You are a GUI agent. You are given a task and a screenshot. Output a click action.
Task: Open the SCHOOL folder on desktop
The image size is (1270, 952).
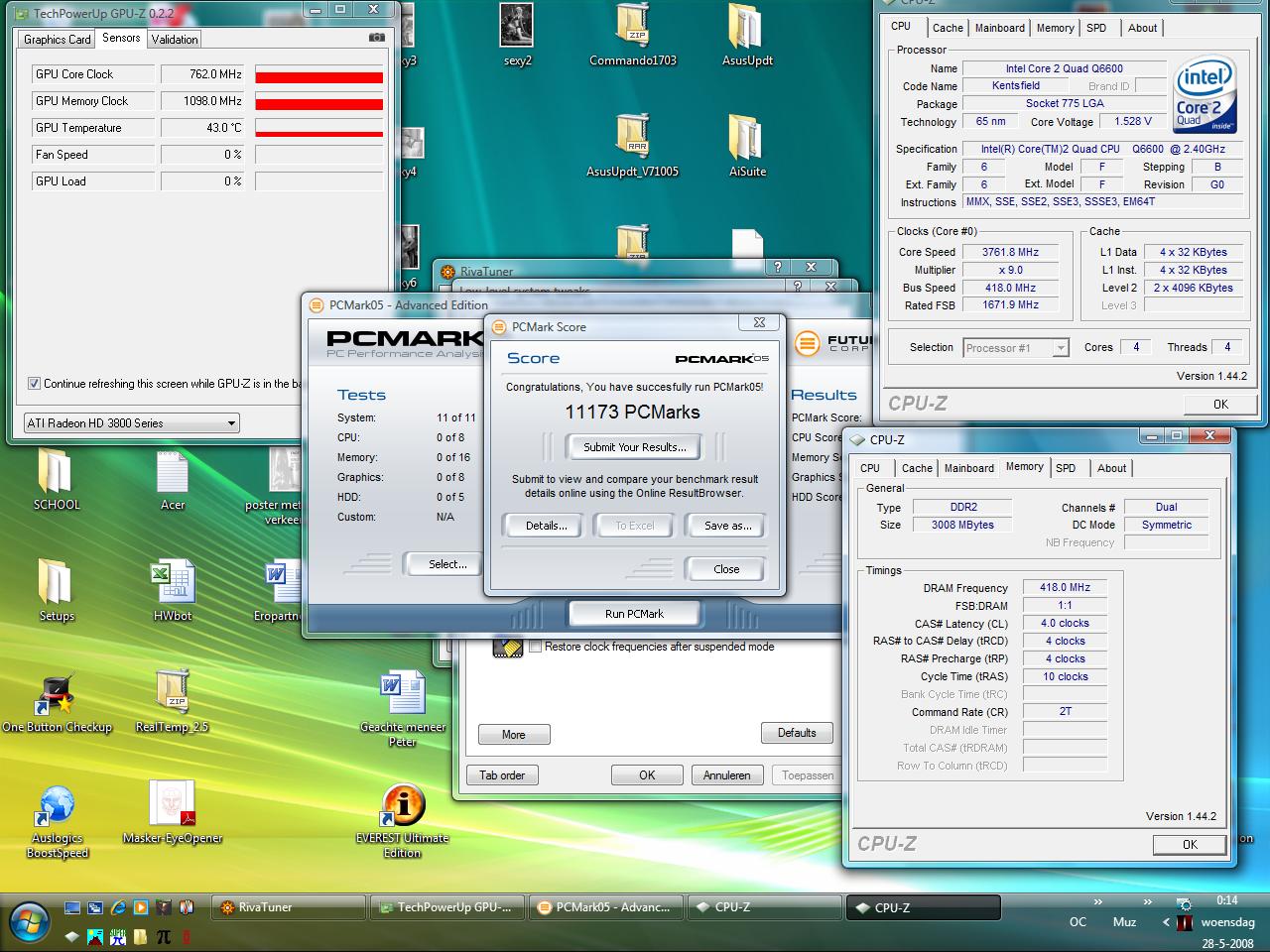point(57,480)
